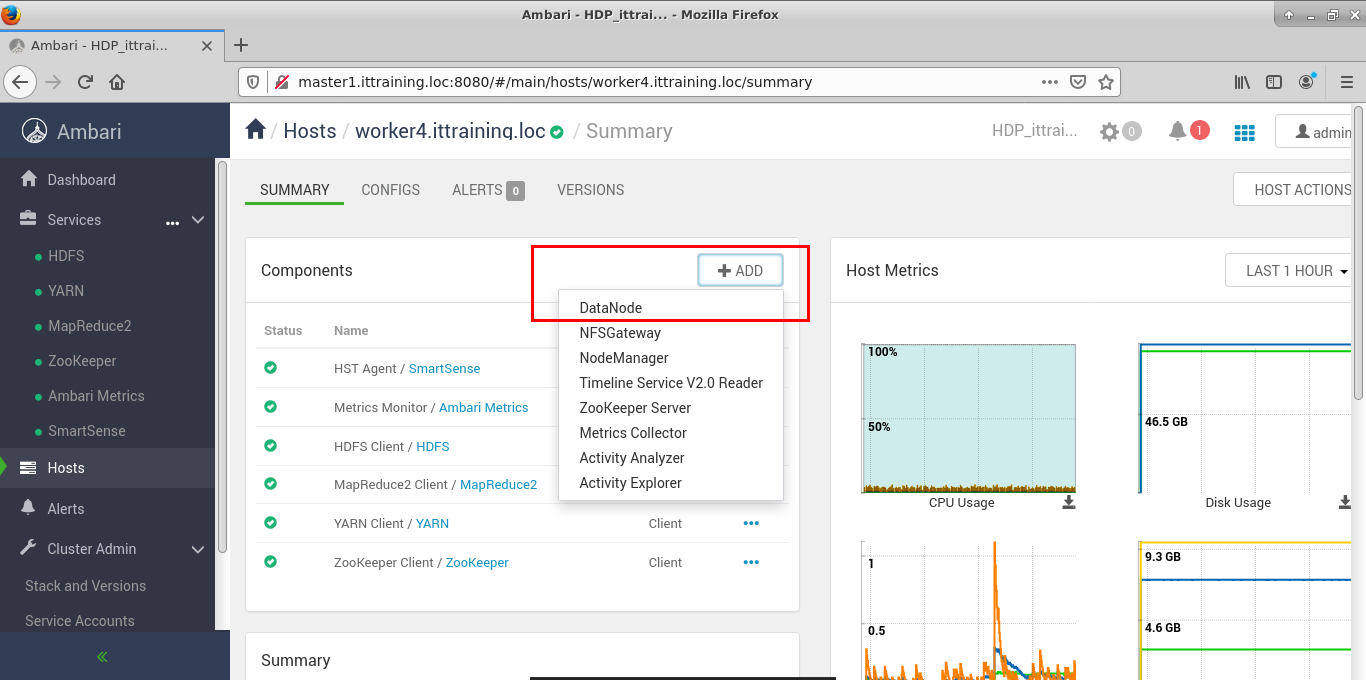Open the views grid icon
Viewport: 1366px width, 680px height.
click(1244, 132)
